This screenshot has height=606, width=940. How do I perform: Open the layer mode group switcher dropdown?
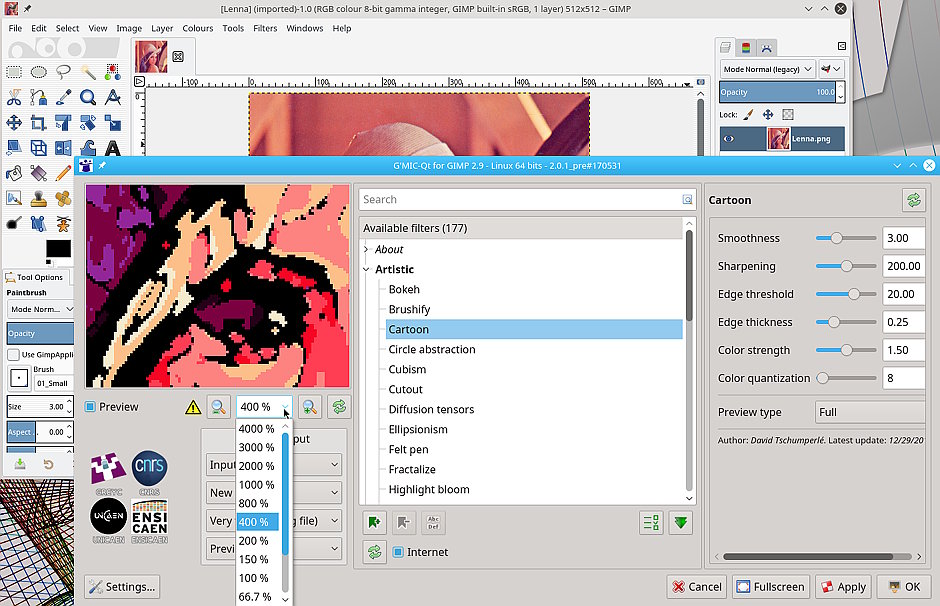click(831, 69)
